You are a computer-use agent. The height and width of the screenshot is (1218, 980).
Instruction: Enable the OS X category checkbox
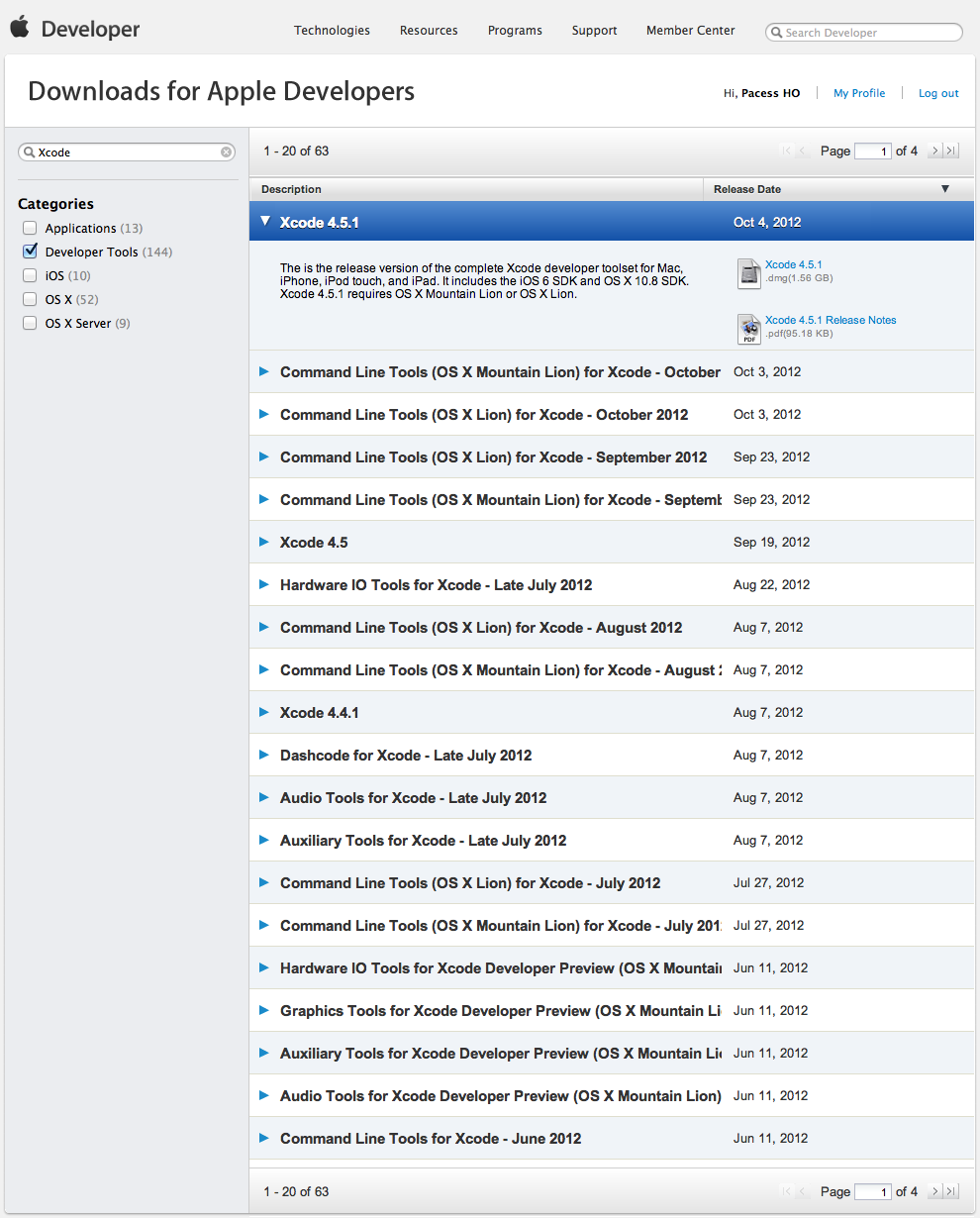[x=30, y=299]
